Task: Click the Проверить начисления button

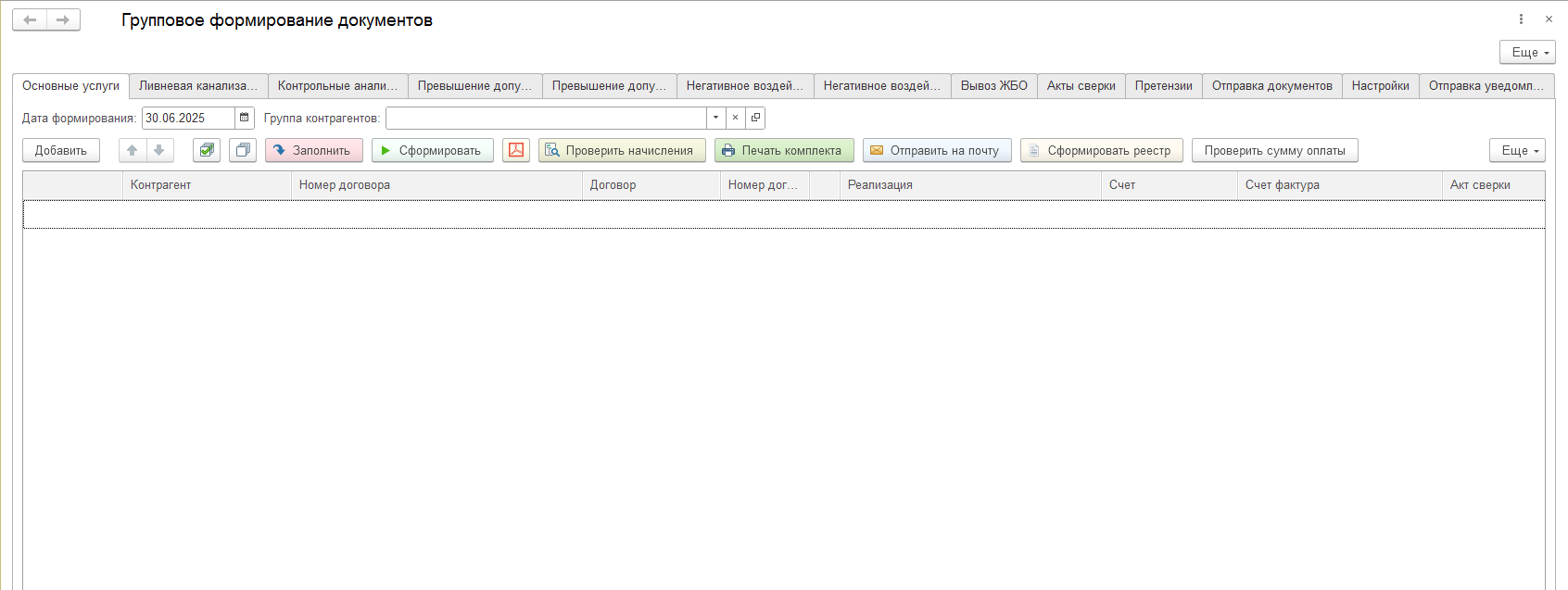Action: point(622,150)
